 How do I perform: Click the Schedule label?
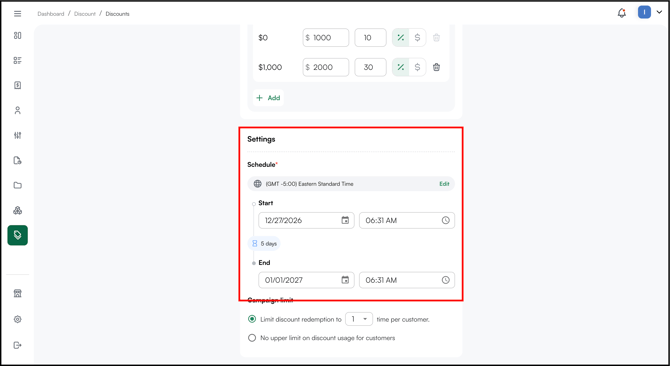point(262,164)
